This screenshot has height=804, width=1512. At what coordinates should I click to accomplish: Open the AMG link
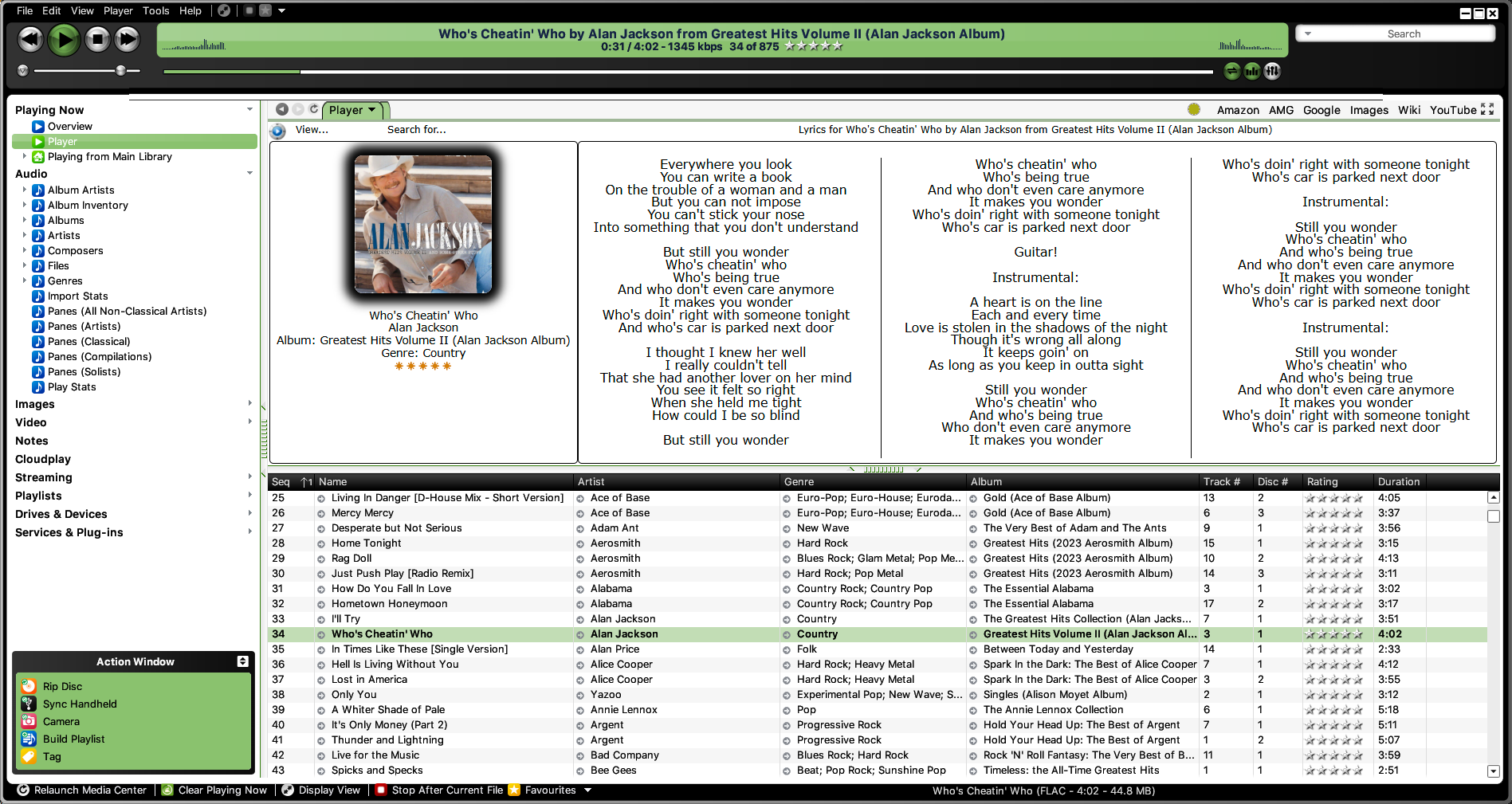pos(1282,110)
